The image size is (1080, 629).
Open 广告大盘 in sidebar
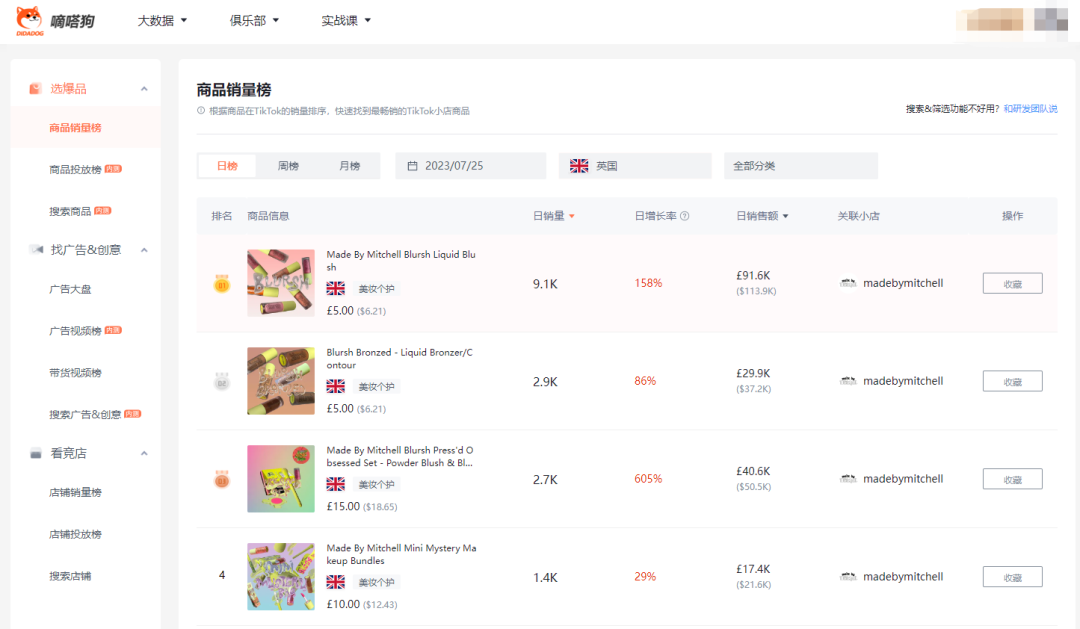point(70,289)
